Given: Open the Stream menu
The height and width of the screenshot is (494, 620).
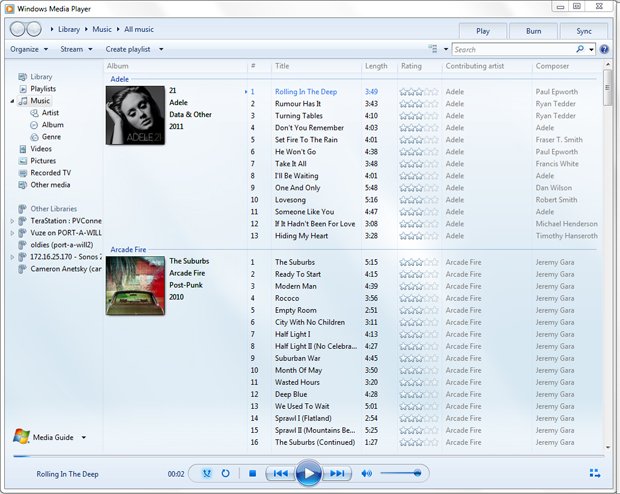Looking at the screenshot, I should [x=76, y=49].
